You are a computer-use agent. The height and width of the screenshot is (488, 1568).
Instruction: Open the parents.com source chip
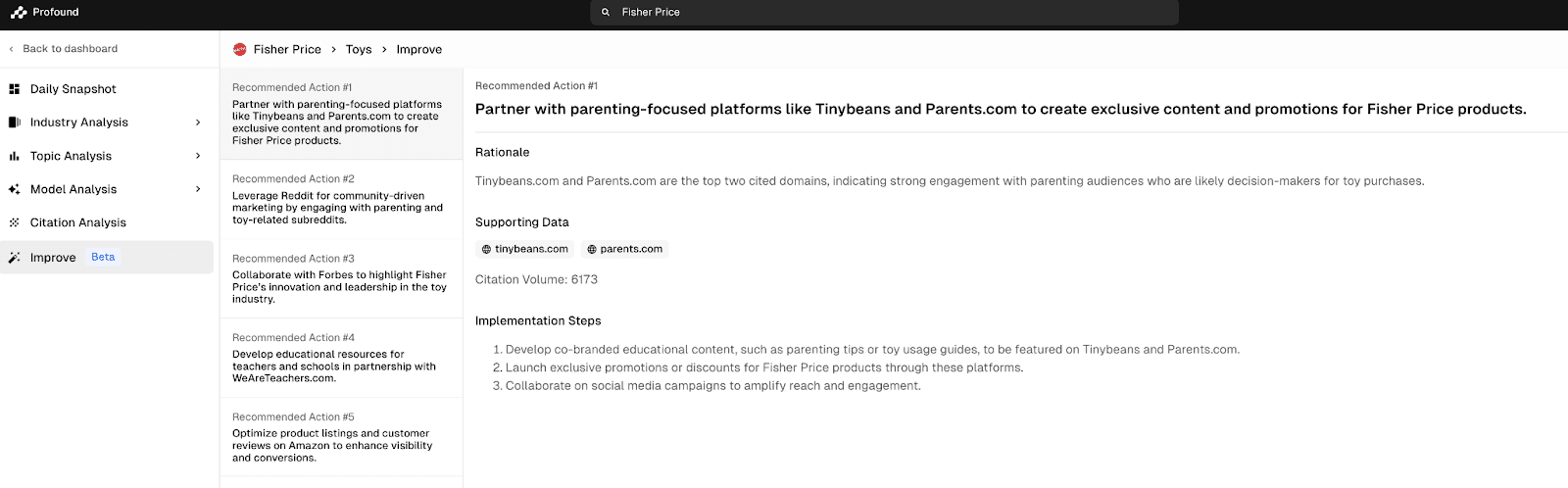pos(625,249)
